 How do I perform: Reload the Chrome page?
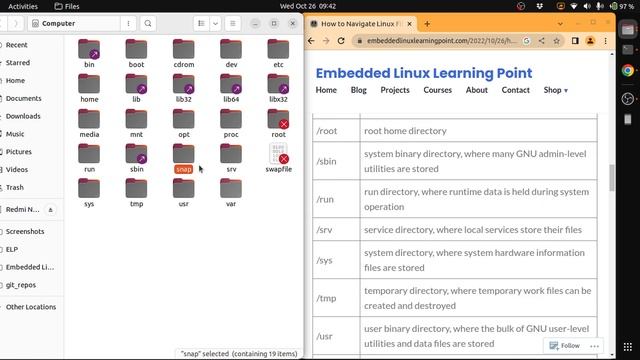point(341,41)
